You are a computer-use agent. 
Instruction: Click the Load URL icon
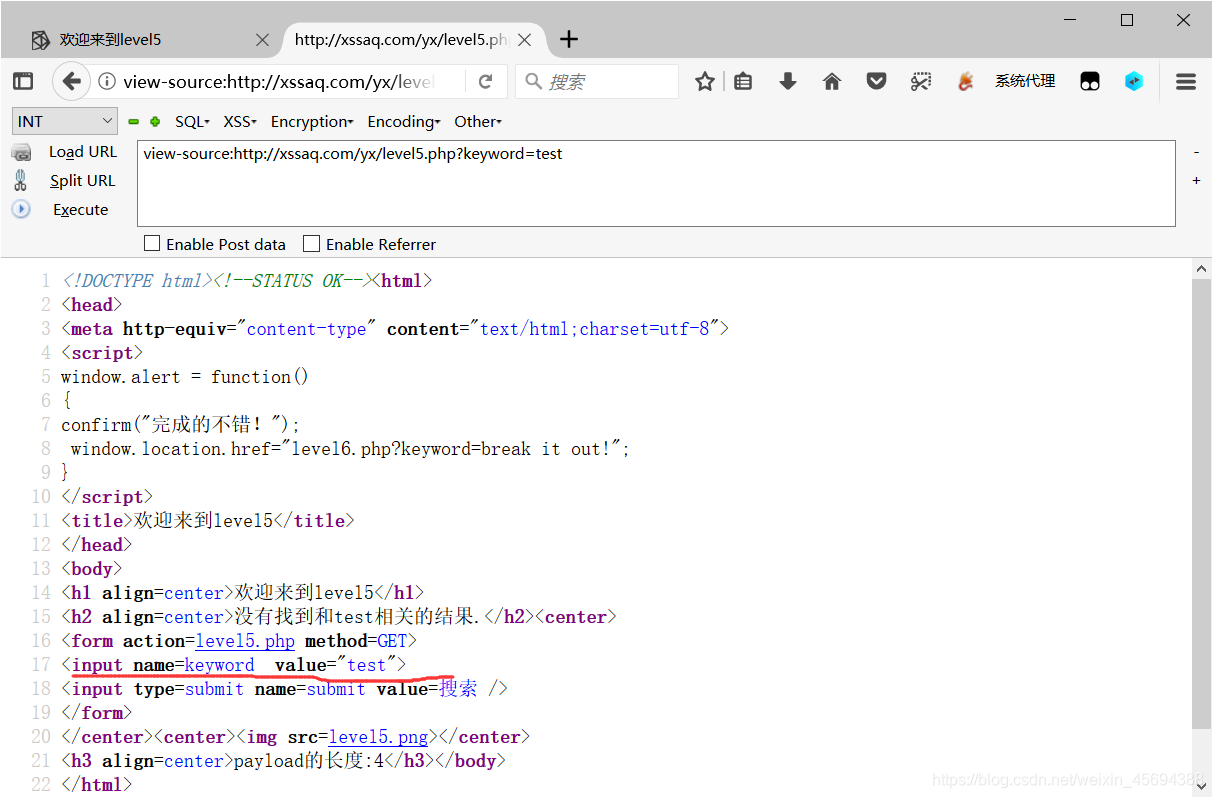coord(21,152)
